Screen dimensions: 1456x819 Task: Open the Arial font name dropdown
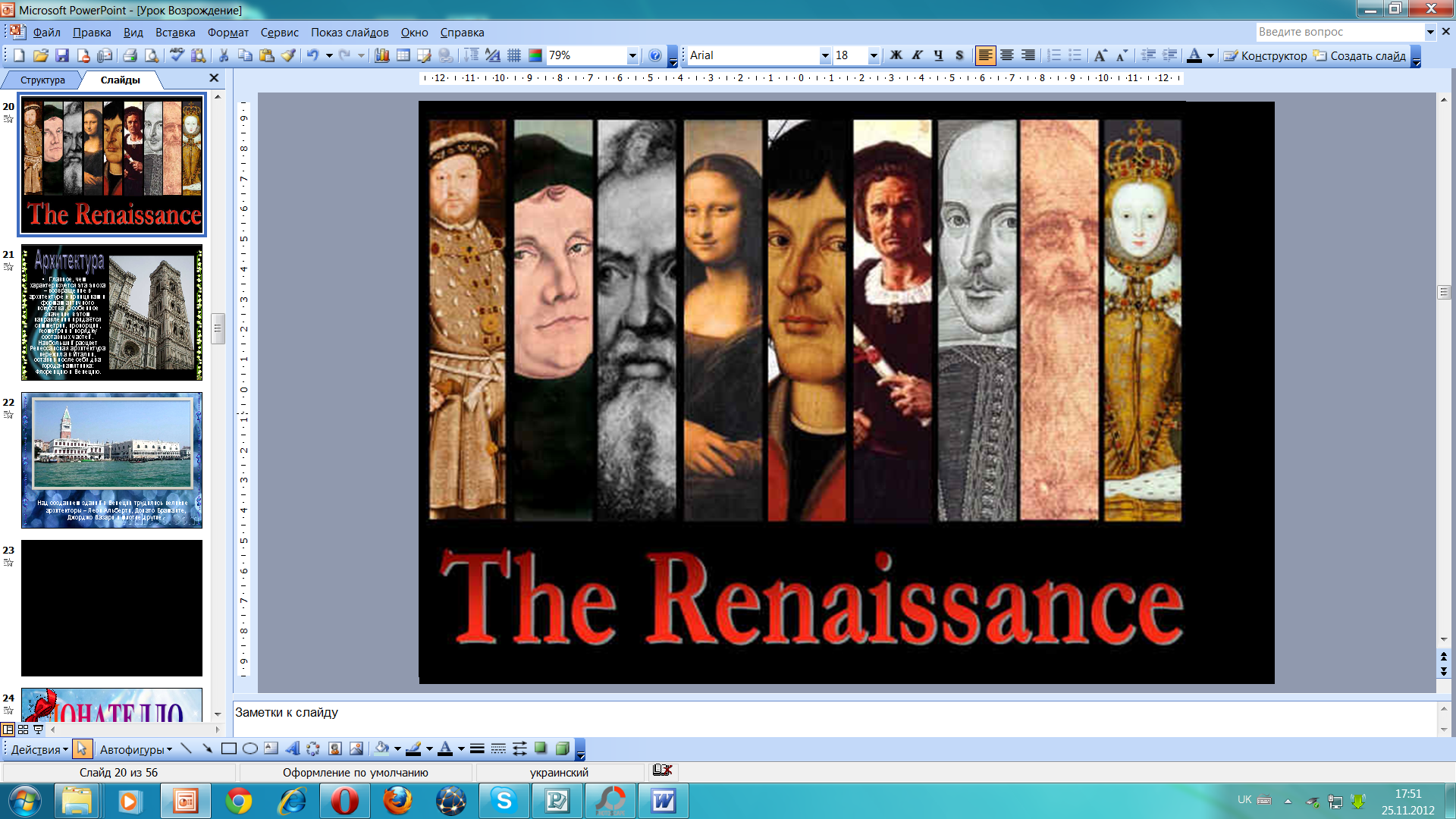click(x=825, y=55)
